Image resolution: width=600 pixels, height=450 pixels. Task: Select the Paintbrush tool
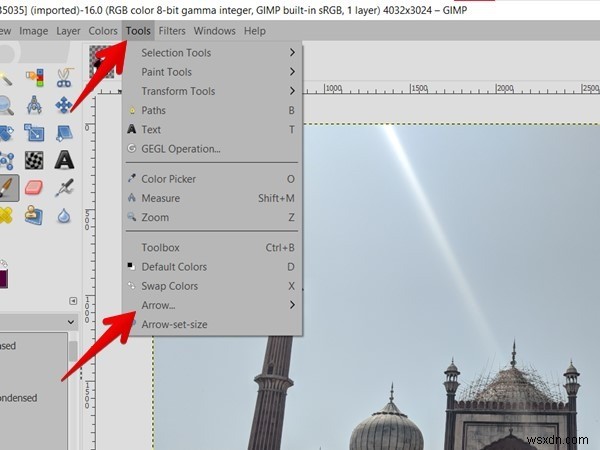tap(8, 188)
